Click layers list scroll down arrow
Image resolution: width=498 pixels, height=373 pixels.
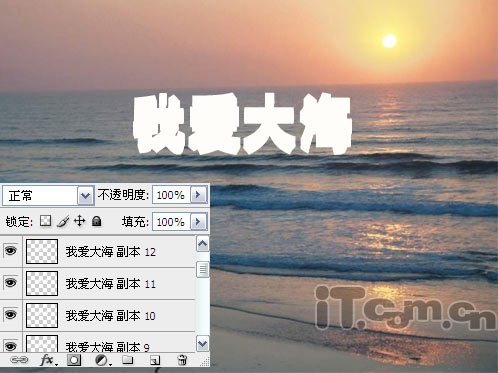pyautogui.click(x=203, y=343)
